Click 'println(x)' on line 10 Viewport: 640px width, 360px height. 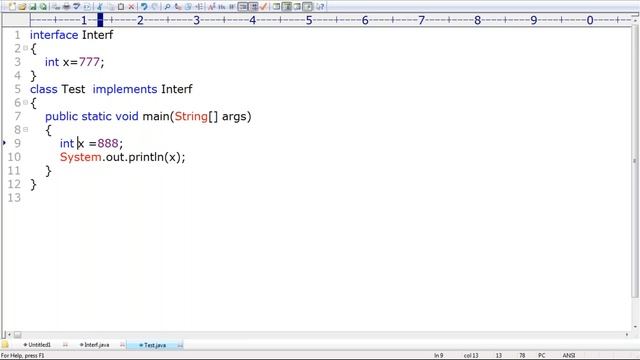click(155, 157)
